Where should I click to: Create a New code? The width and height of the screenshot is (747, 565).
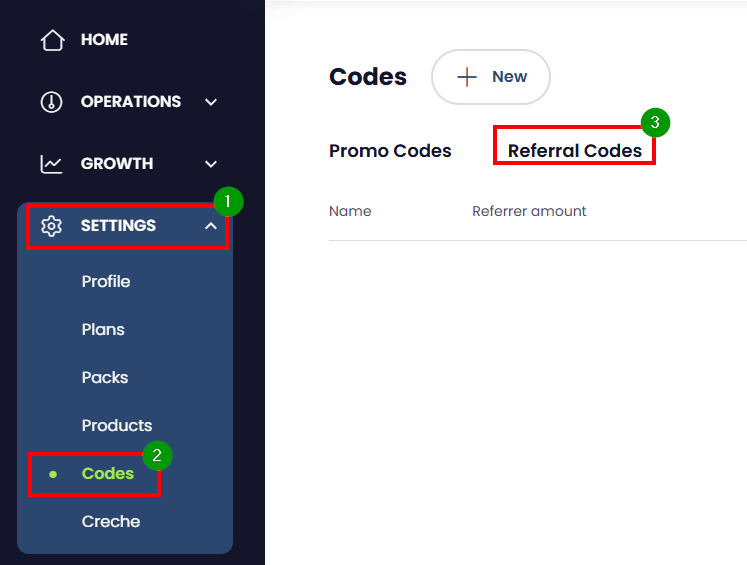[x=491, y=77]
